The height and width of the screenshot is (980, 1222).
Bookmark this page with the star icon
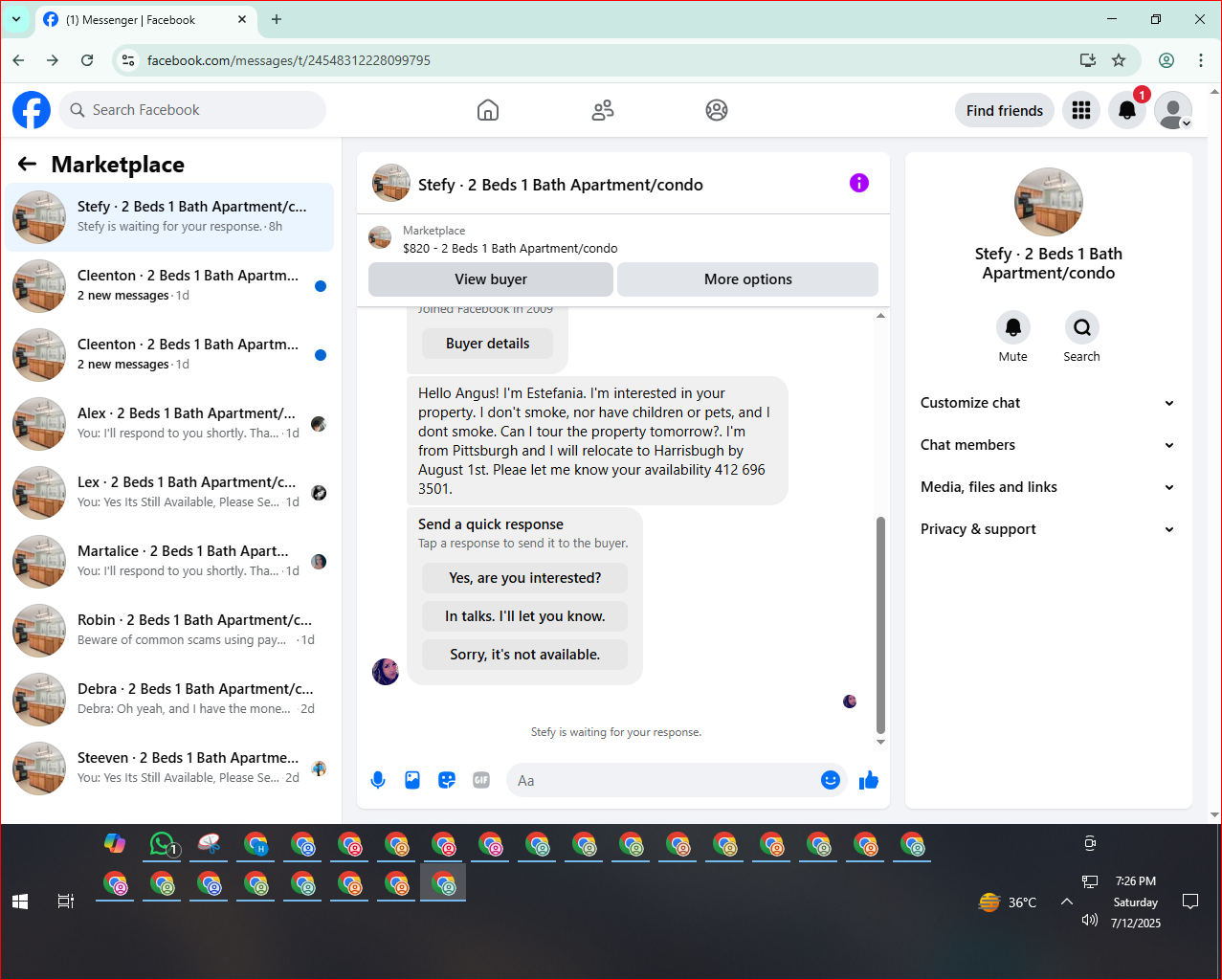tap(1119, 60)
